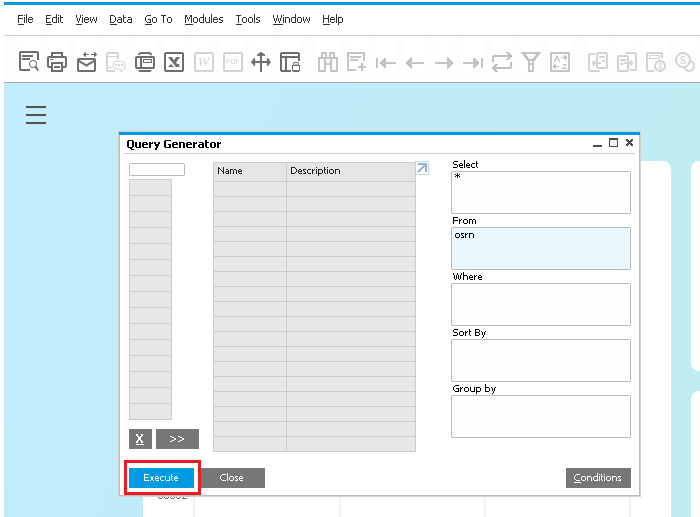Click the Form Settings toolbar icon
The height and width of the screenshot is (517, 700).
point(290,62)
